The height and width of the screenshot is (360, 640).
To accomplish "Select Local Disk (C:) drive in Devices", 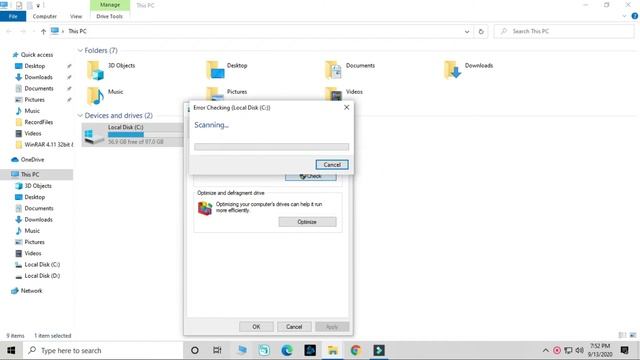I will 133,135.
